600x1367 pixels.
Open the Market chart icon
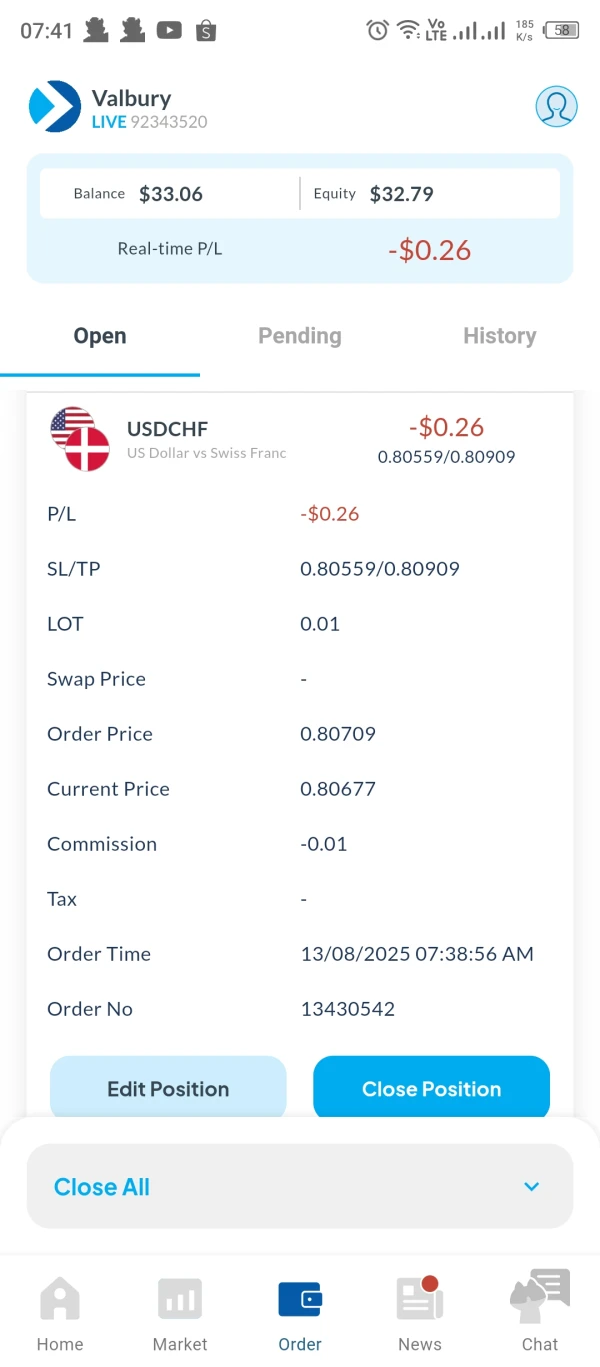[180, 1299]
